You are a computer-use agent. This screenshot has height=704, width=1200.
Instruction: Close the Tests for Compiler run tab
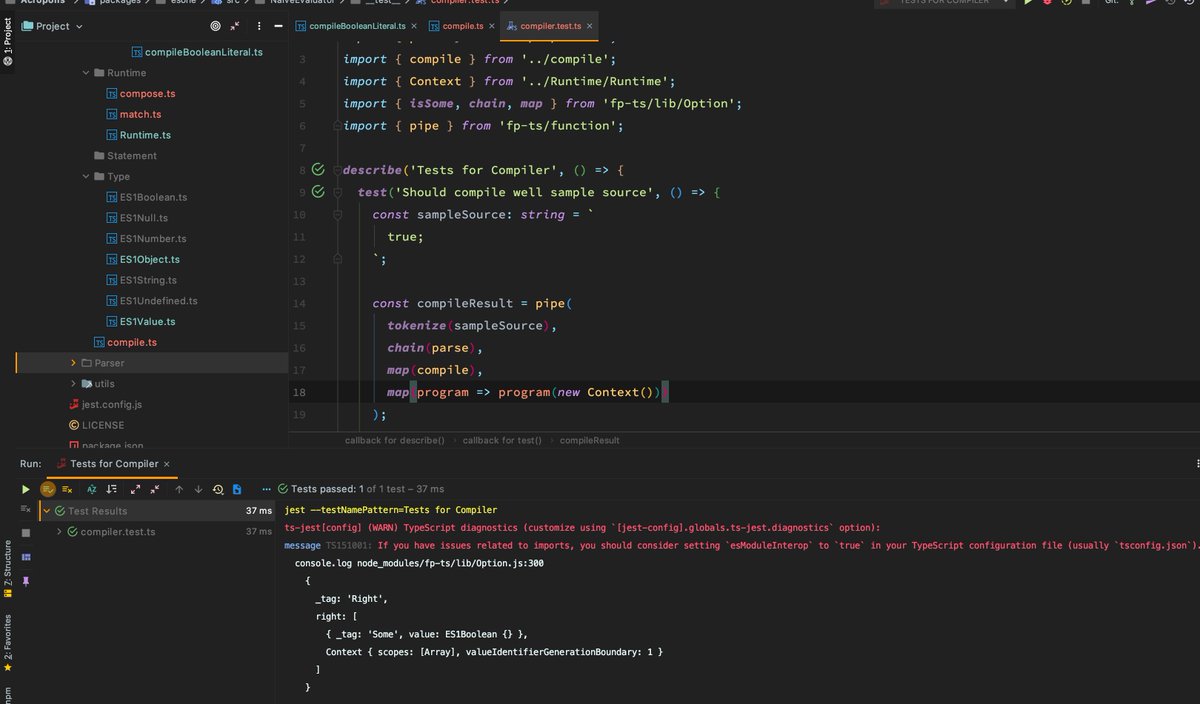(x=167, y=464)
